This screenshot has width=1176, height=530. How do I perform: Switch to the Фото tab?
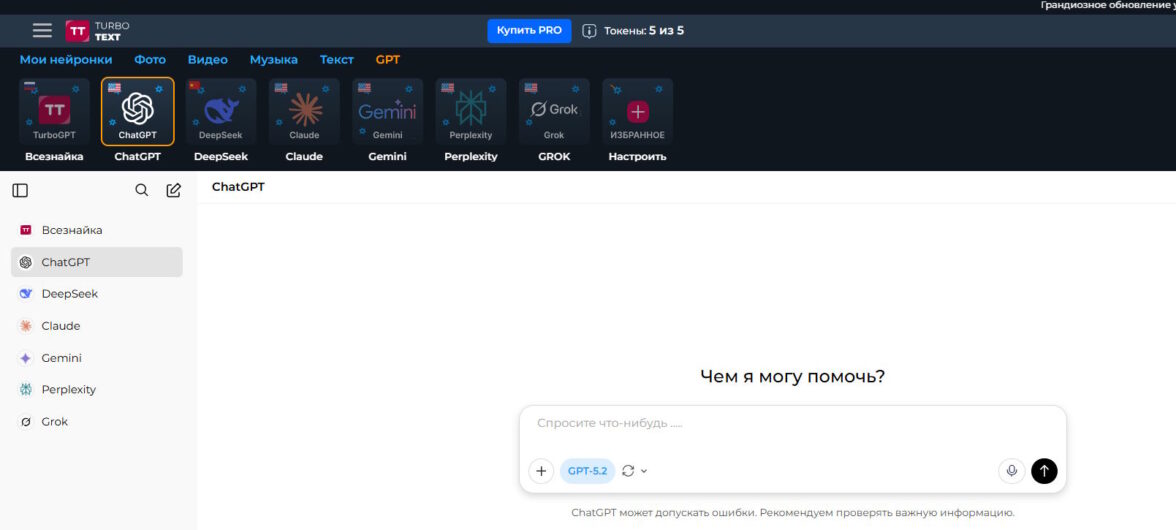[150, 60]
